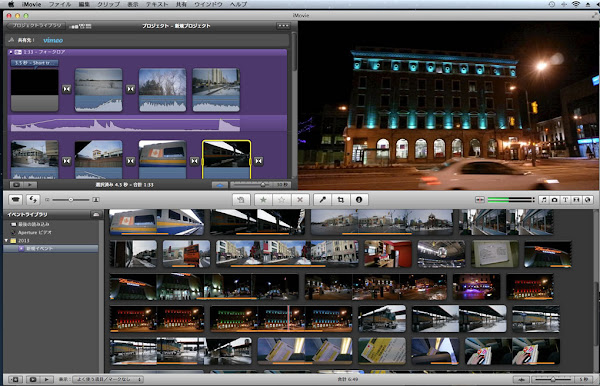Play project full screen button
Image resolution: width=600 pixels, height=386 pixels.
16,185
